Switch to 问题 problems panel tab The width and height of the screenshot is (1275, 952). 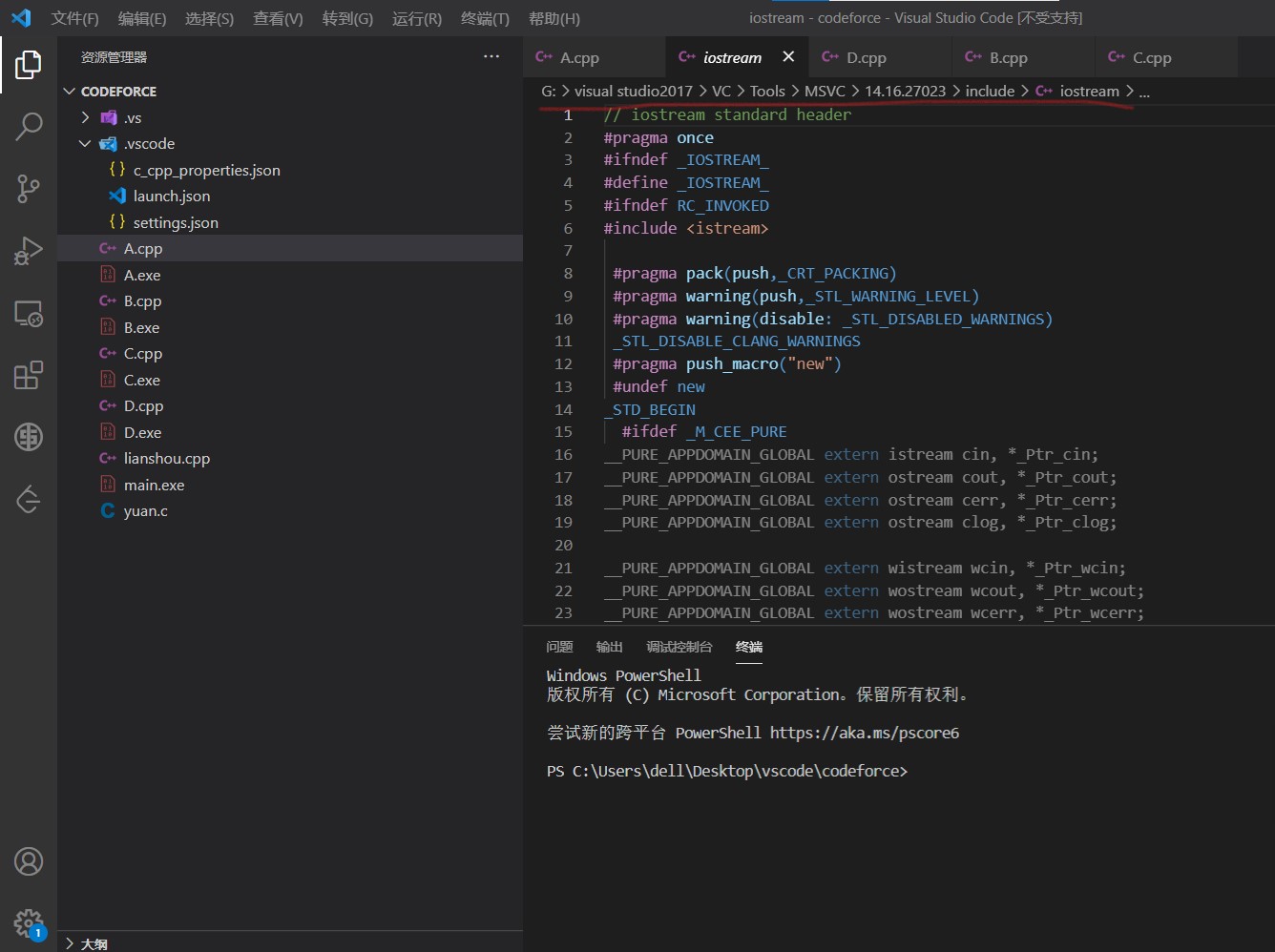[559, 647]
